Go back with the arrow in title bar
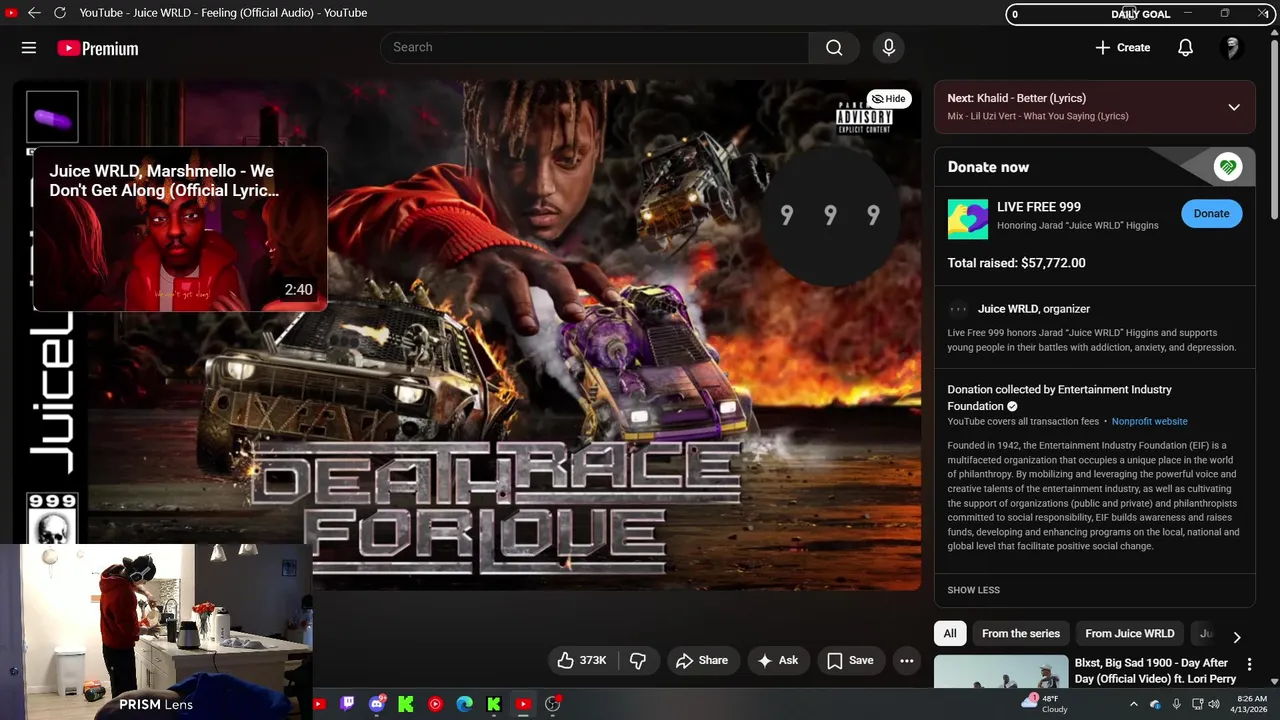 (x=34, y=13)
